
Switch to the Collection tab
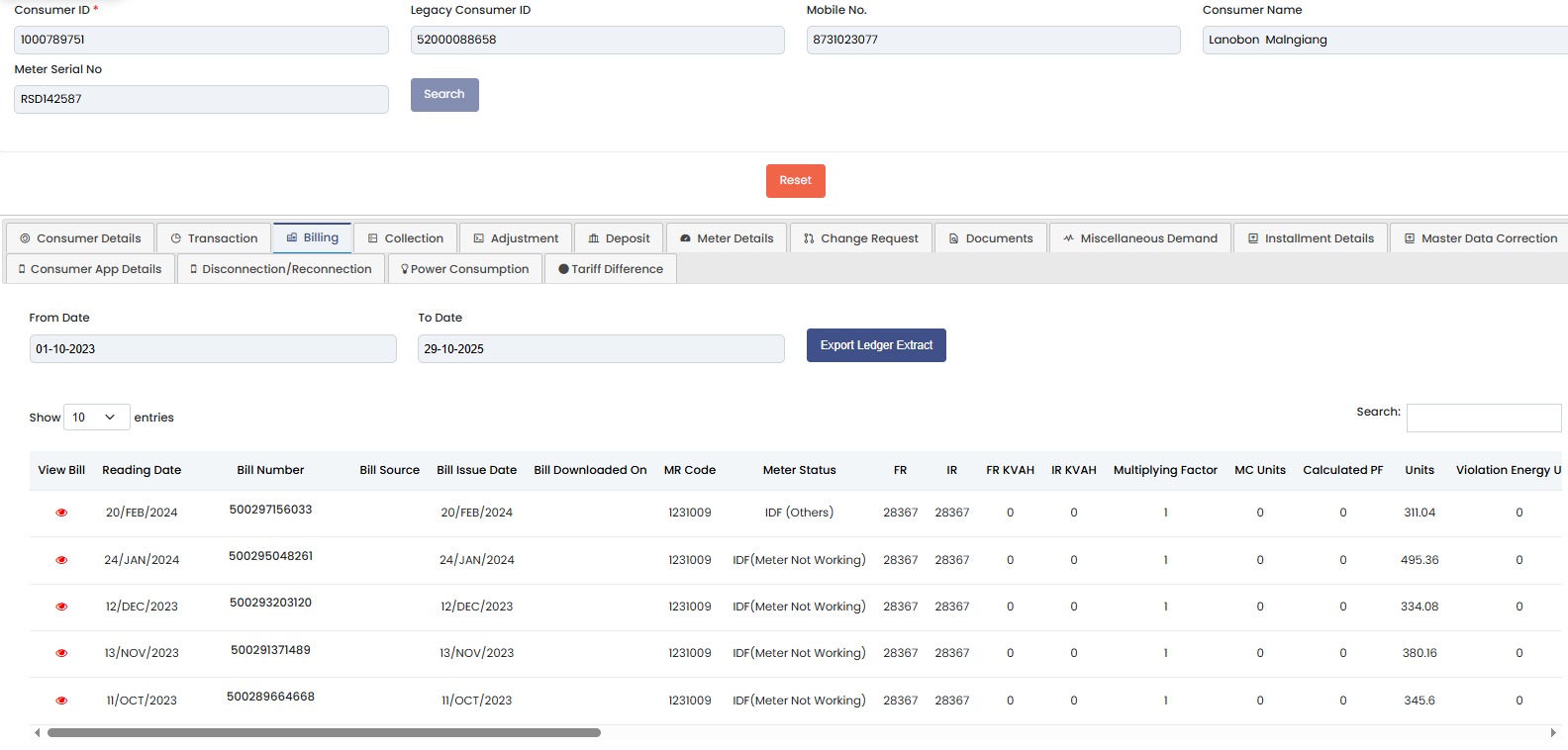405,238
